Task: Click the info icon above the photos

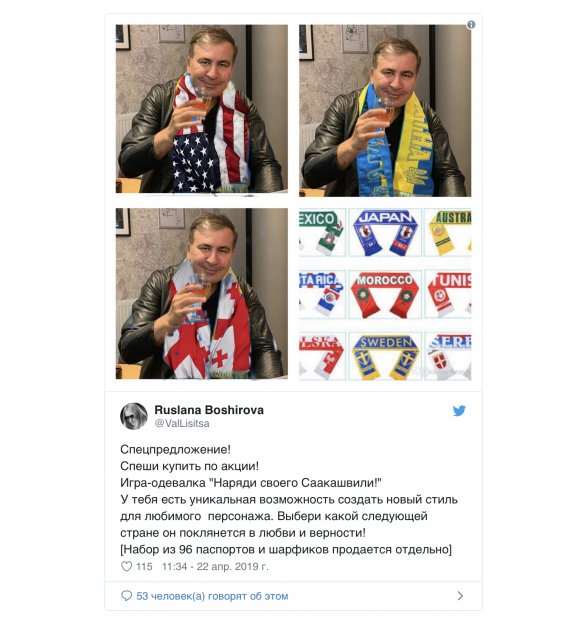Action: click(471, 25)
